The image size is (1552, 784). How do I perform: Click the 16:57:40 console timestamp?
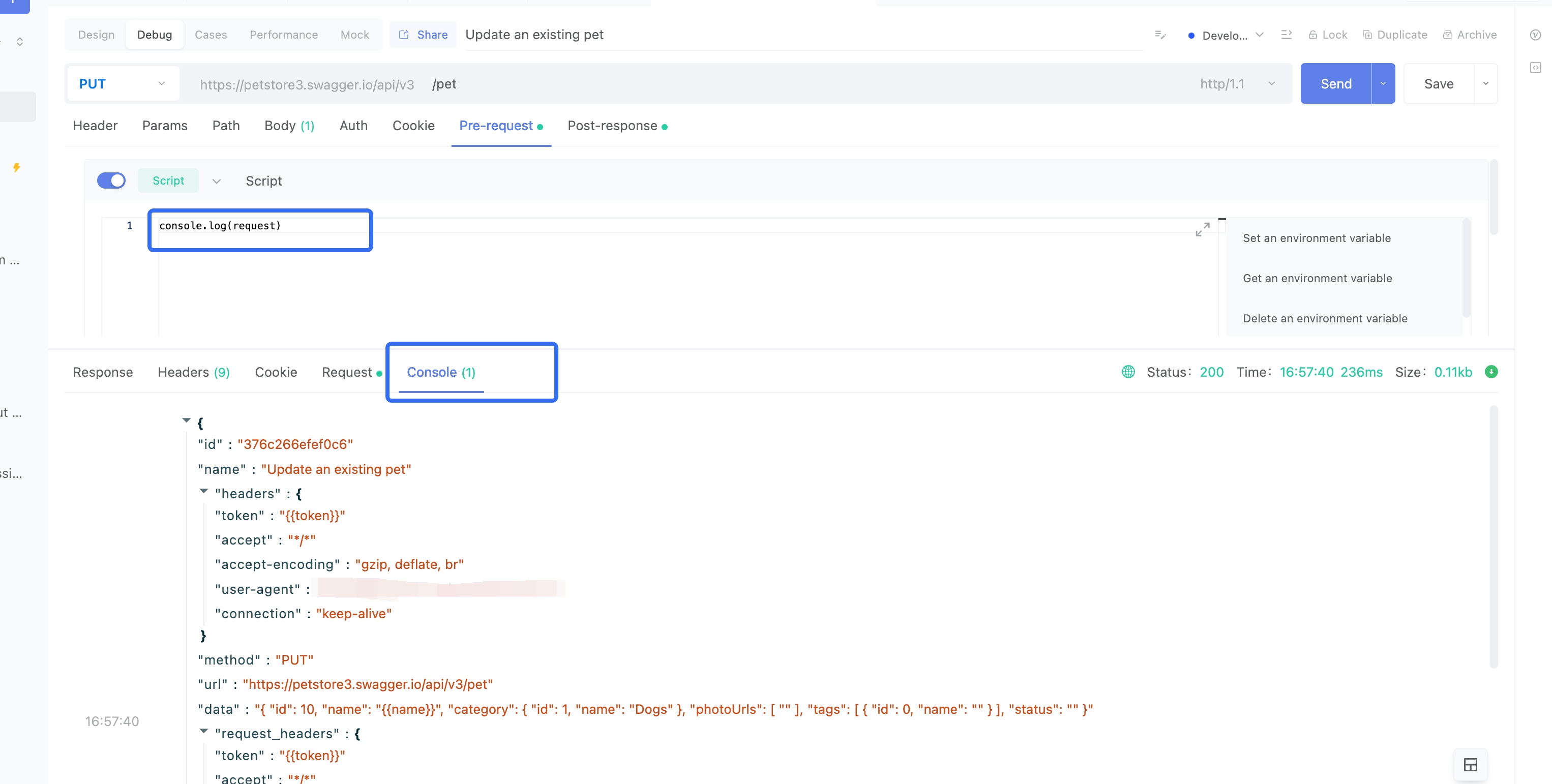(x=111, y=721)
